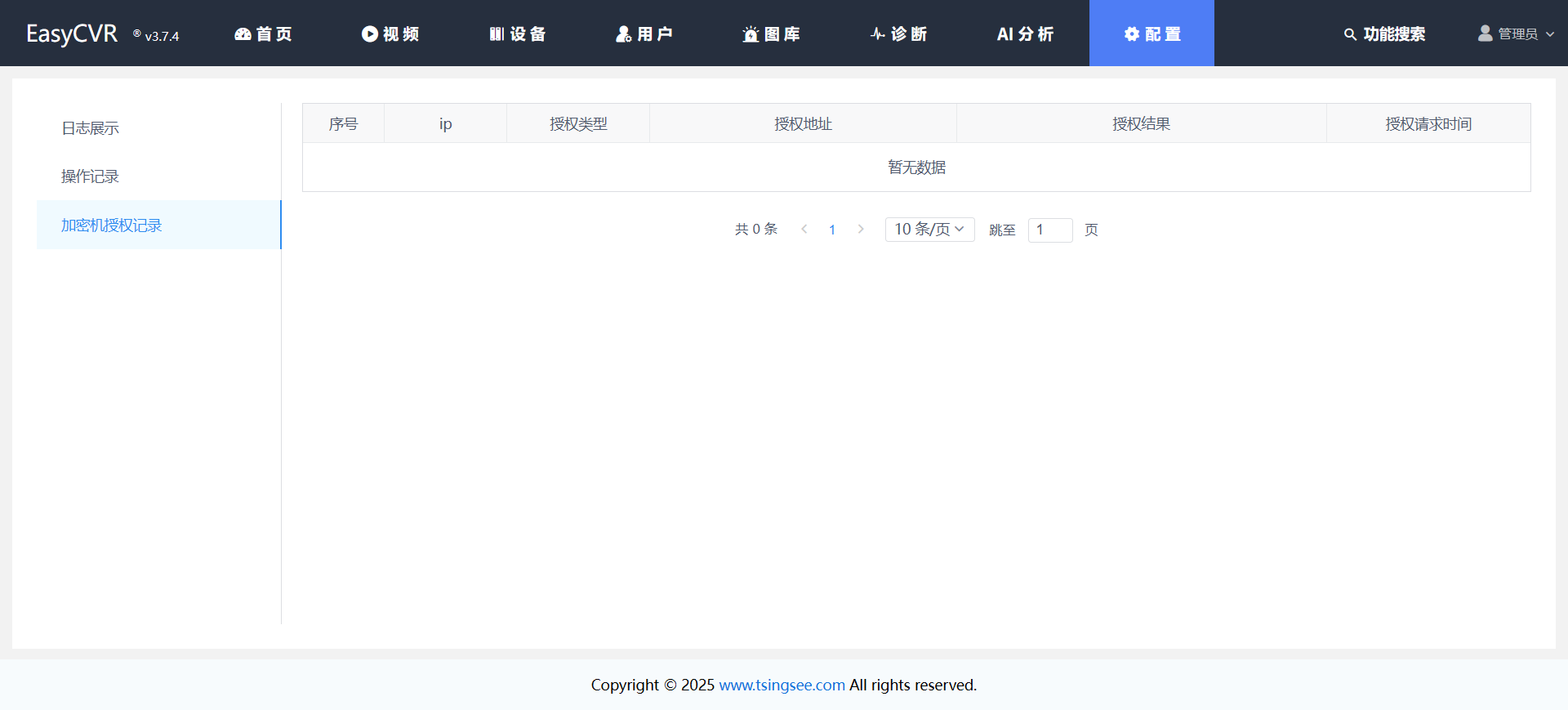Click the user icon beside 用户
Screen dimensions: 1568x710
pos(623,34)
